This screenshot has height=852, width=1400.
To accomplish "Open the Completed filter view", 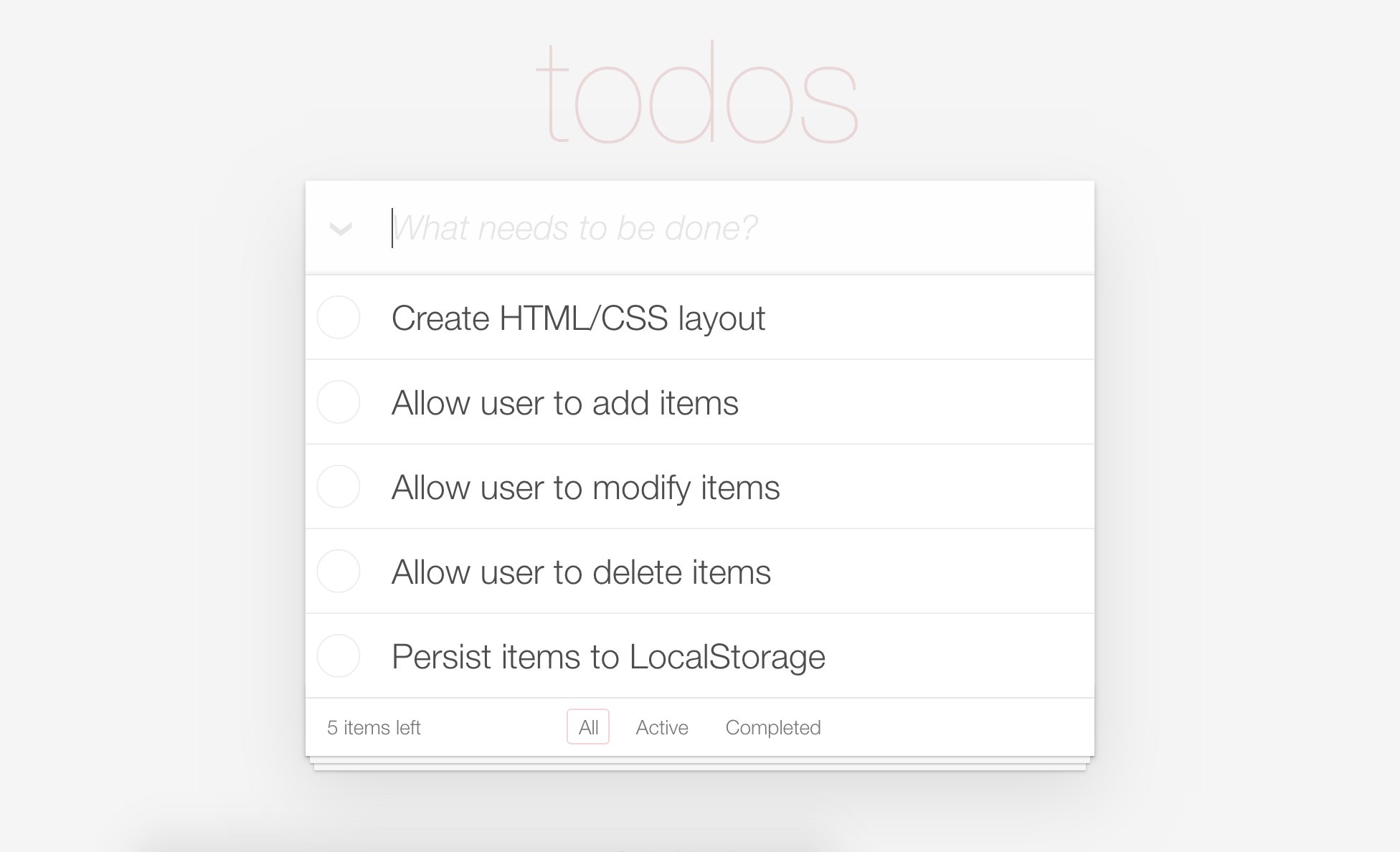I will (772, 727).
